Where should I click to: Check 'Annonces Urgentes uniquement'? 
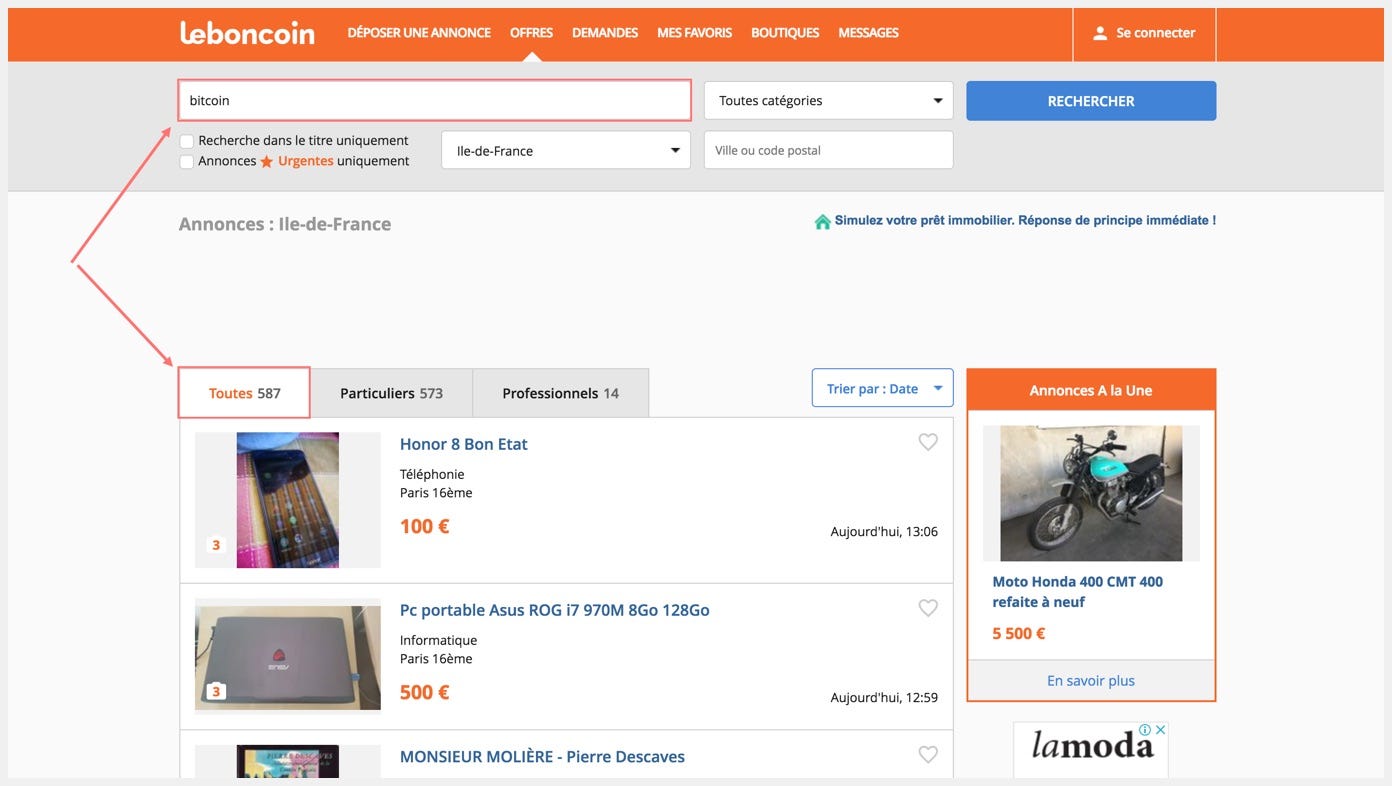(186, 160)
